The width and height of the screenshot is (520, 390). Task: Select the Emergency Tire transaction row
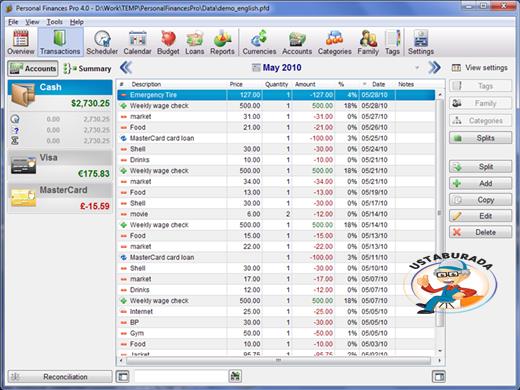[x=276, y=95]
